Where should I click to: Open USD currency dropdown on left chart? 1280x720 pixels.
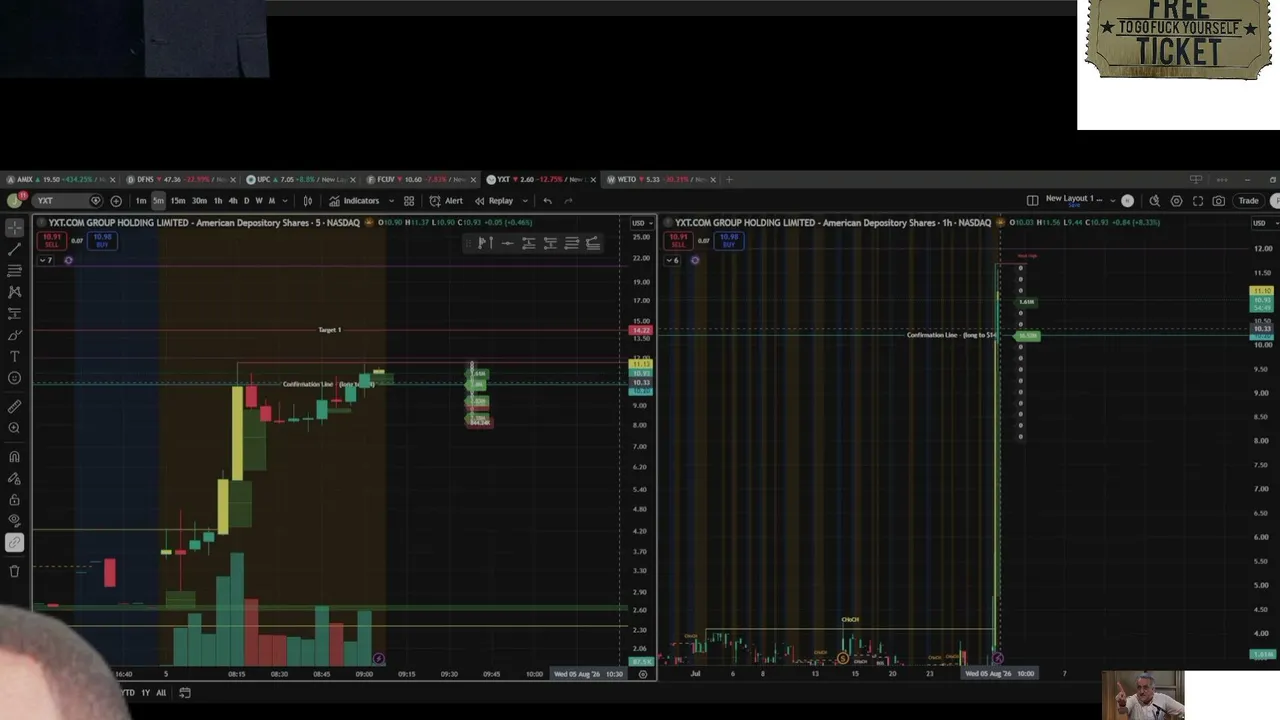640,223
